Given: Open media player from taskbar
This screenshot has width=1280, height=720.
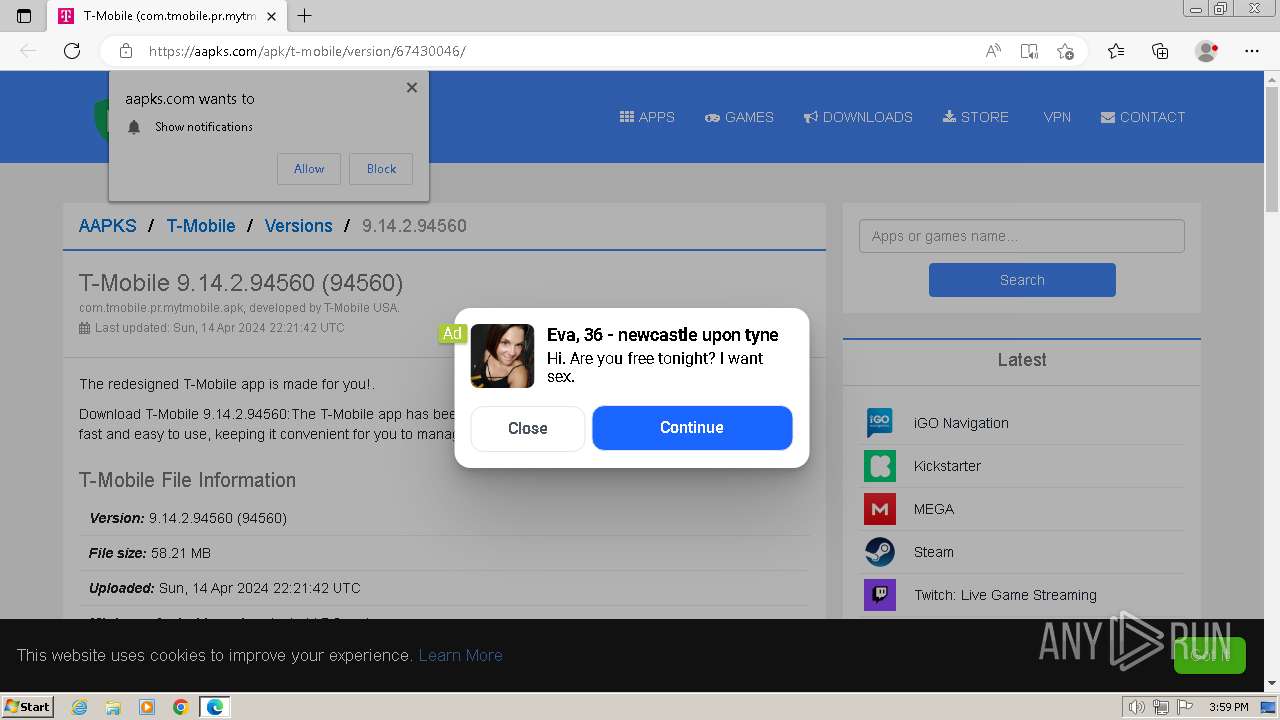Looking at the screenshot, I should (147, 707).
